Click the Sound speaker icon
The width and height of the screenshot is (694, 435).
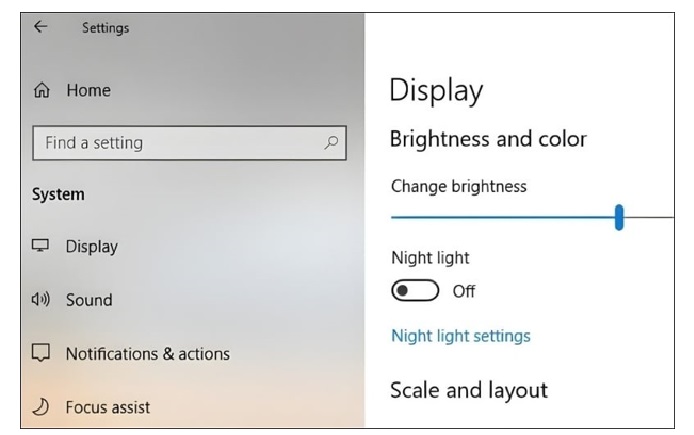[x=42, y=300]
